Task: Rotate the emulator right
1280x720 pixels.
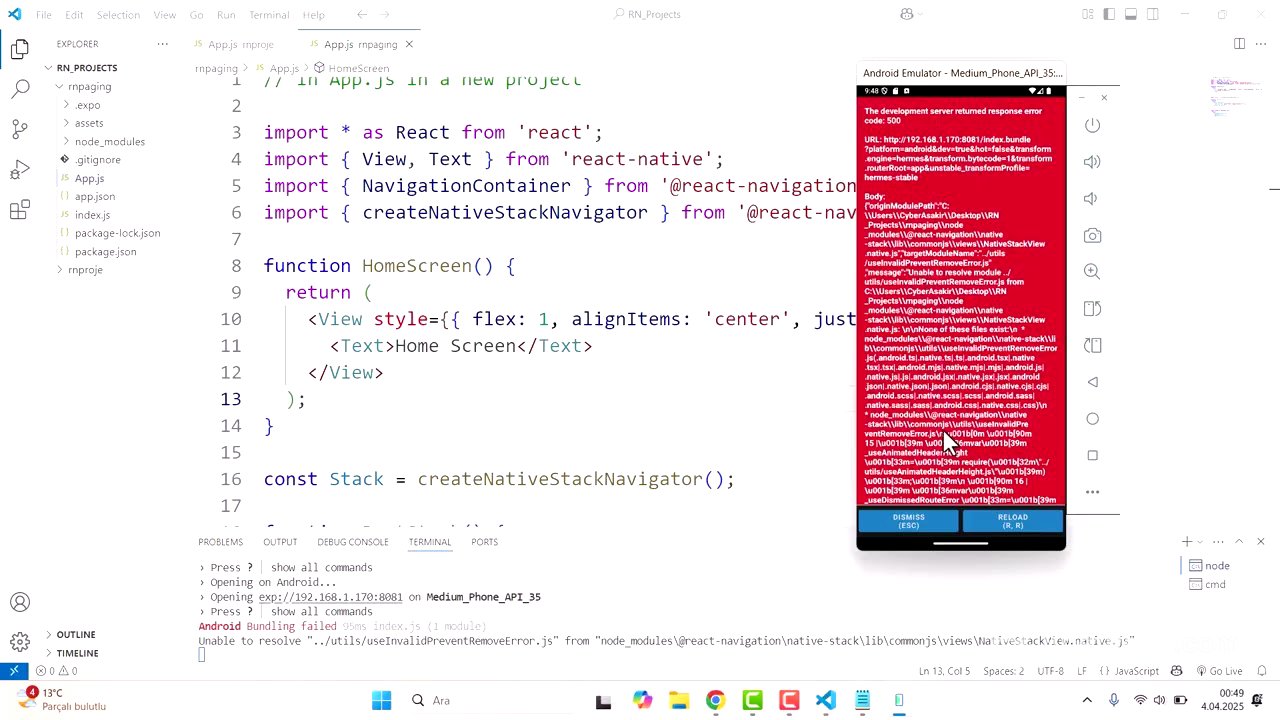Action: coord(1092,346)
